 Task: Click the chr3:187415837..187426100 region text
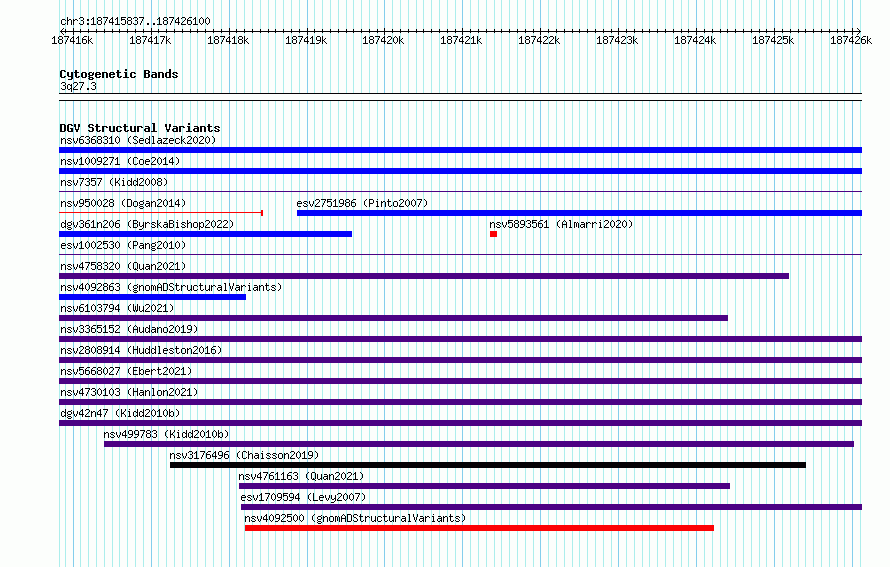coord(135,21)
